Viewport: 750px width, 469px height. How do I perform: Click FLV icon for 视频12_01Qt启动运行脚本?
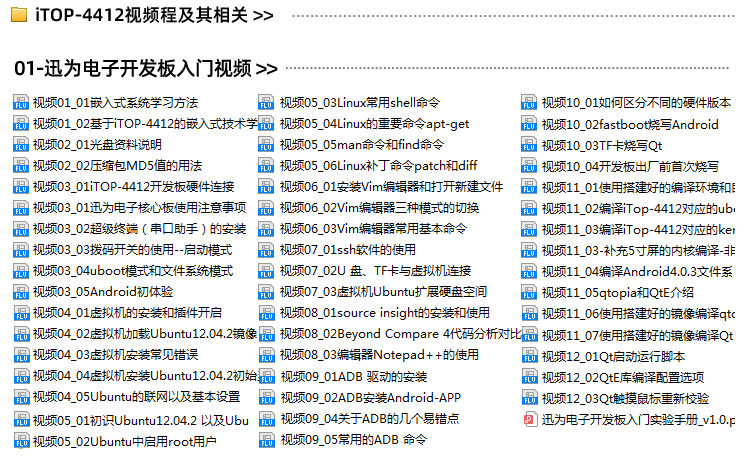click(x=529, y=356)
